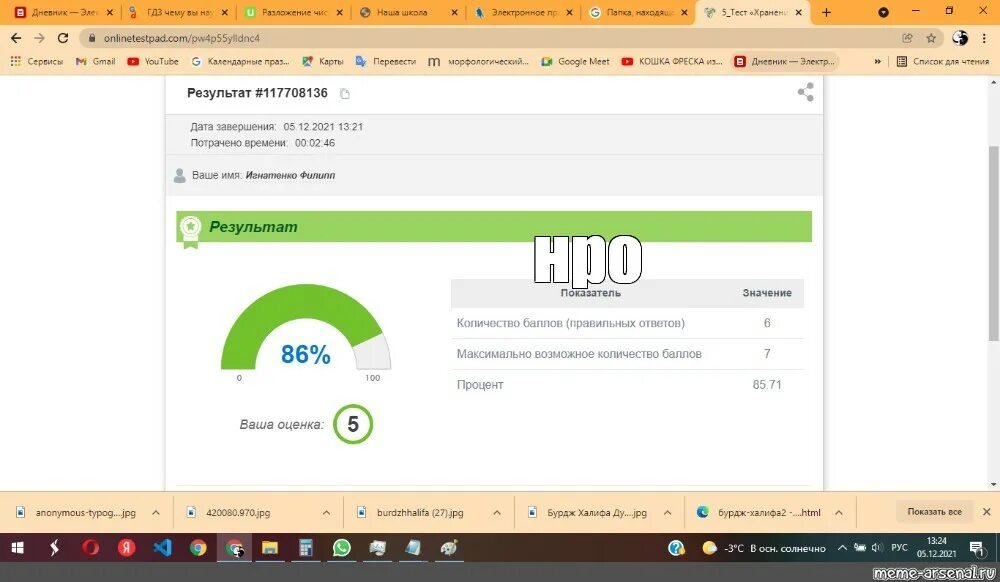Expand options for anonymous-typog...jpg download
This screenshot has height=582, width=1000.
(156, 513)
